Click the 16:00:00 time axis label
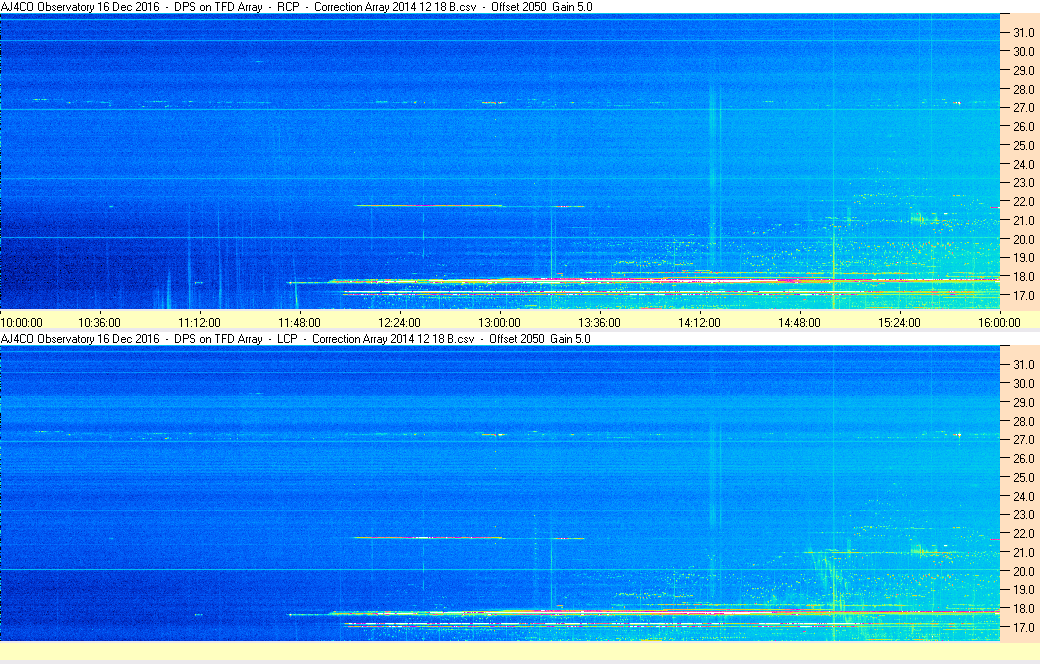The height and width of the screenshot is (664, 1040). click(1000, 323)
